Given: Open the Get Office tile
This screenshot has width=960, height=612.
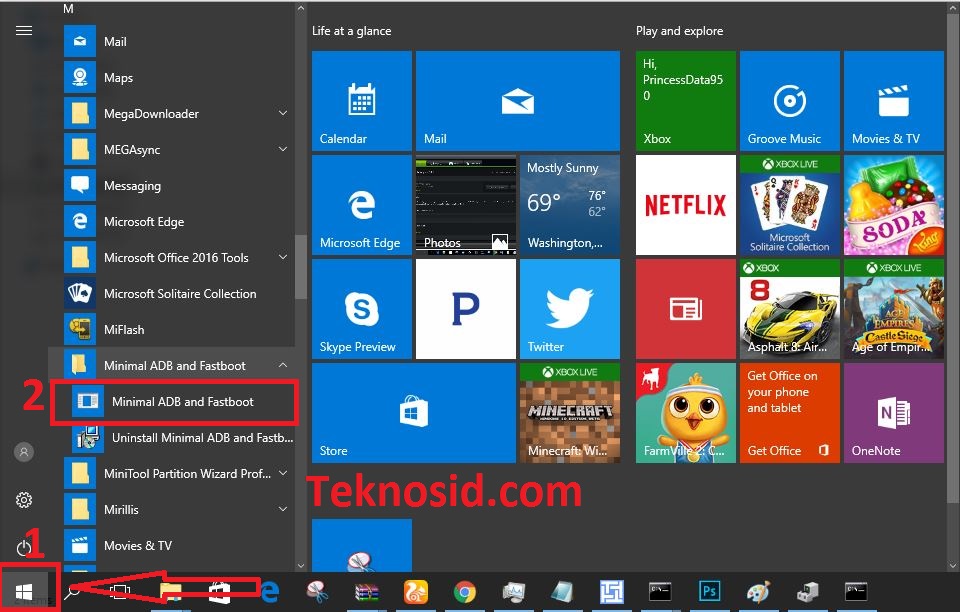Looking at the screenshot, I should click(x=790, y=412).
